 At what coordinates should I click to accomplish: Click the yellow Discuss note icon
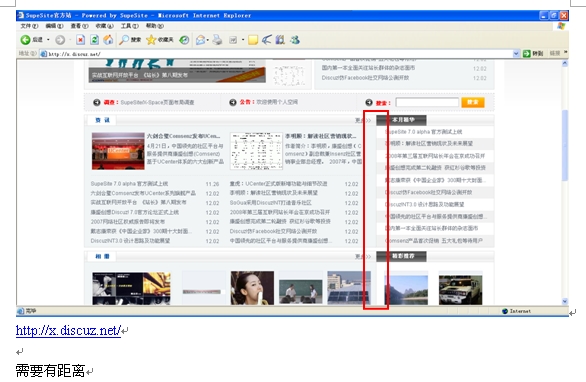point(253,40)
